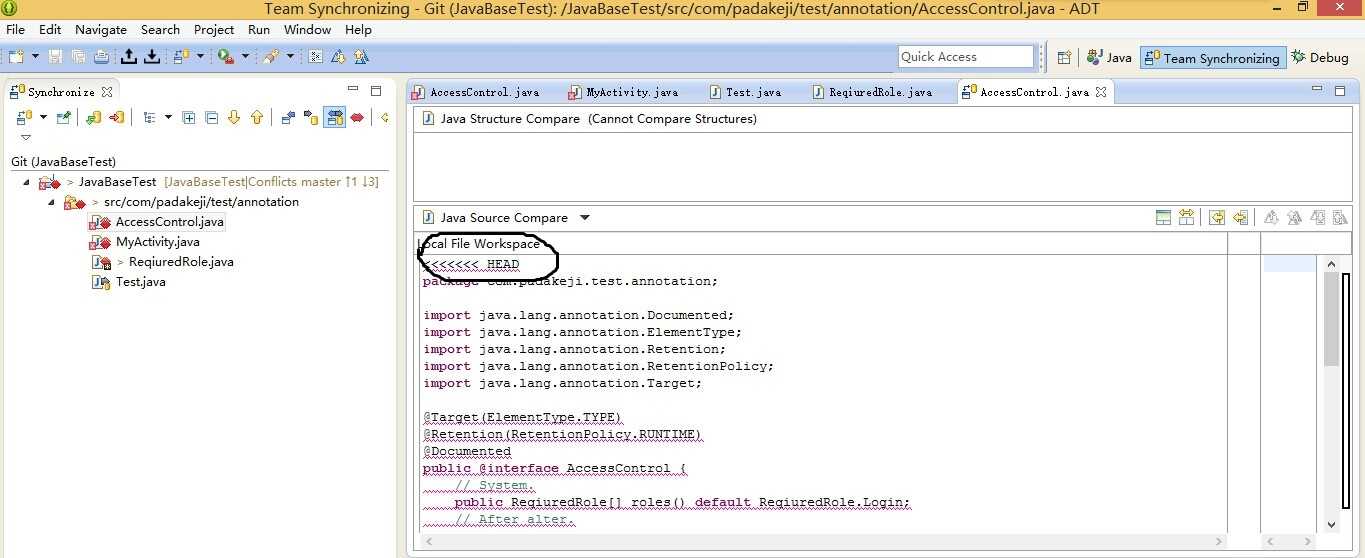Open Synchronize view menu triangle
This screenshot has height=558, width=1365.
pos(25,138)
